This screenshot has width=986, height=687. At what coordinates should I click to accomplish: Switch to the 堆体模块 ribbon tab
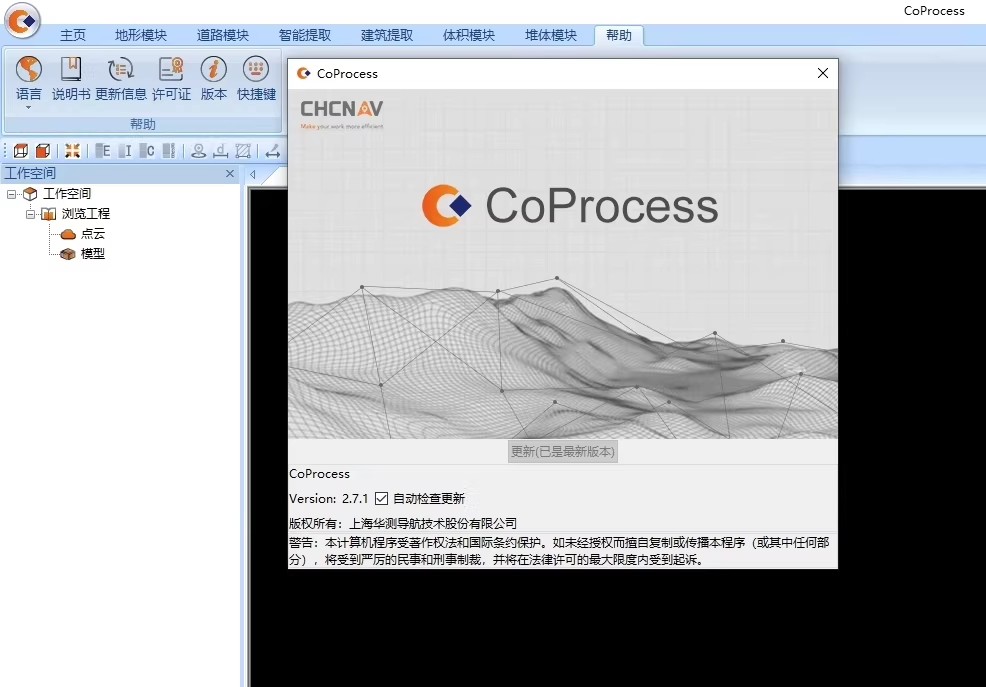(551, 35)
